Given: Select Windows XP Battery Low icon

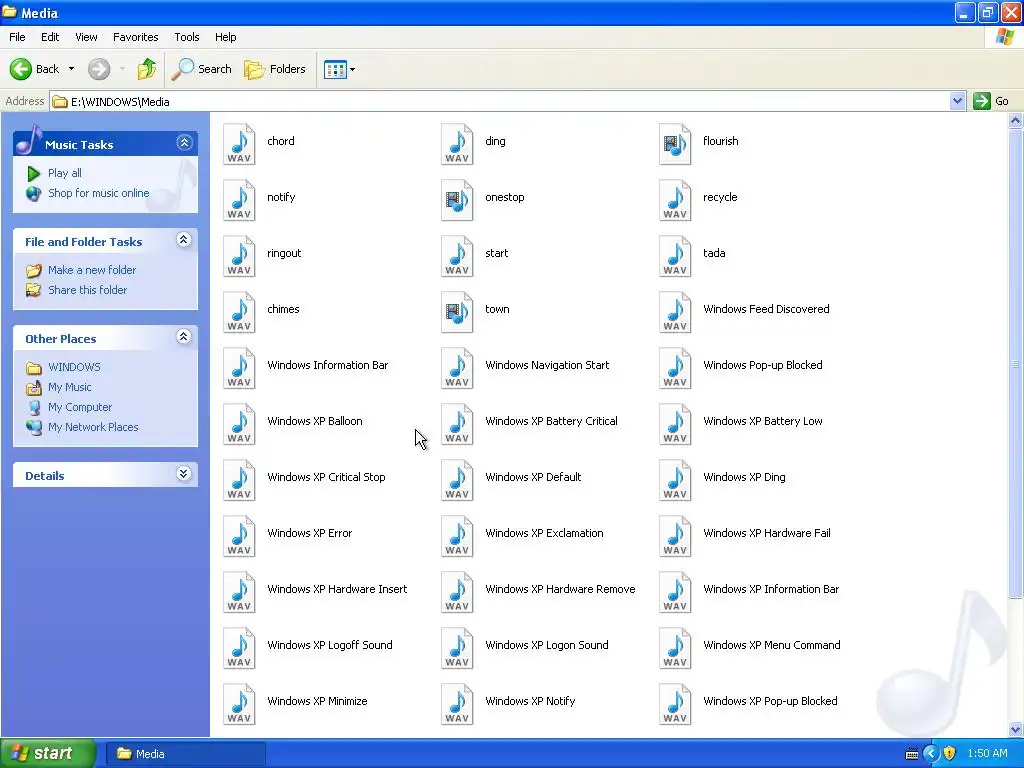Looking at the screenshot, I should click(x=675, y=424).
